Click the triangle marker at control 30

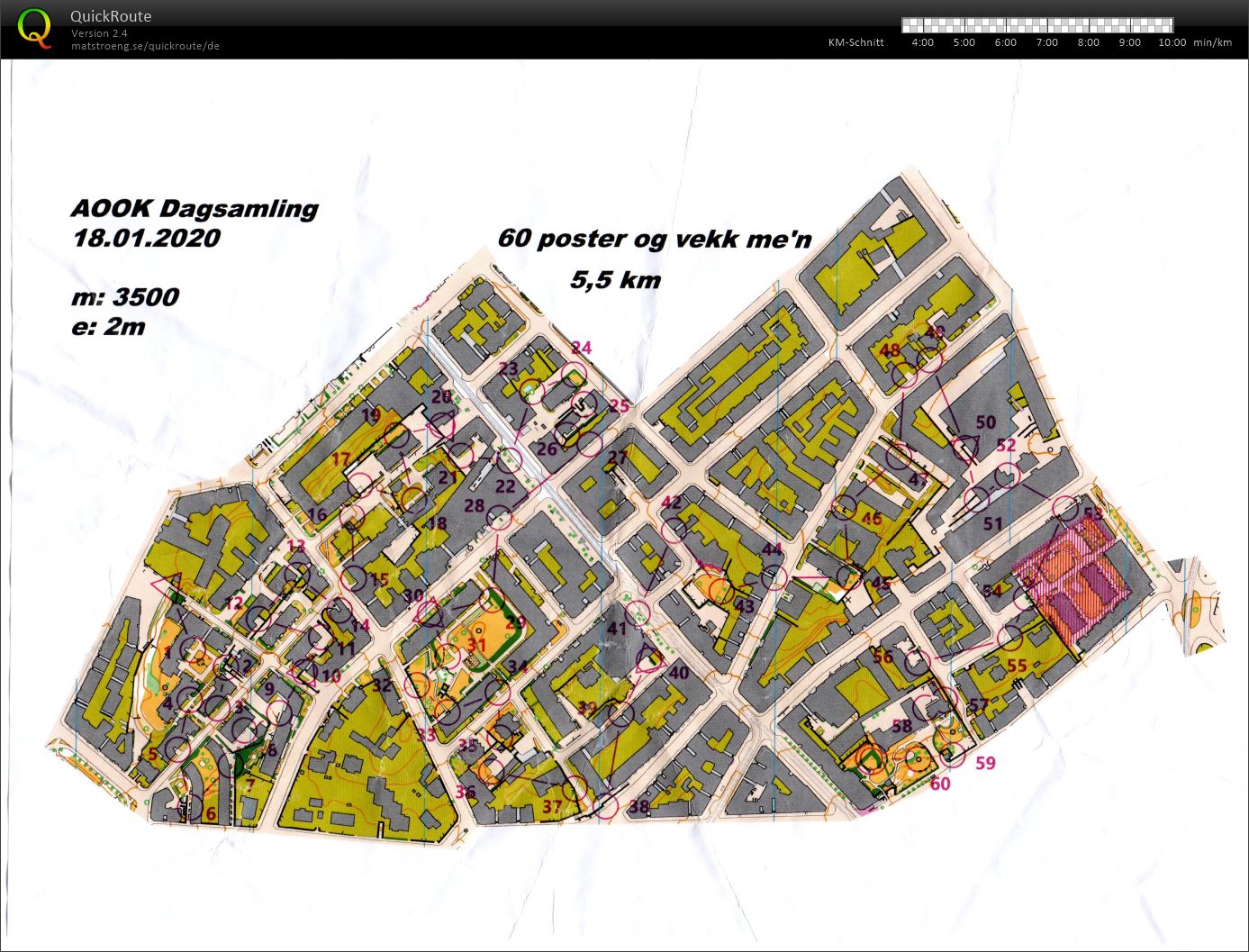coord(431,612)
